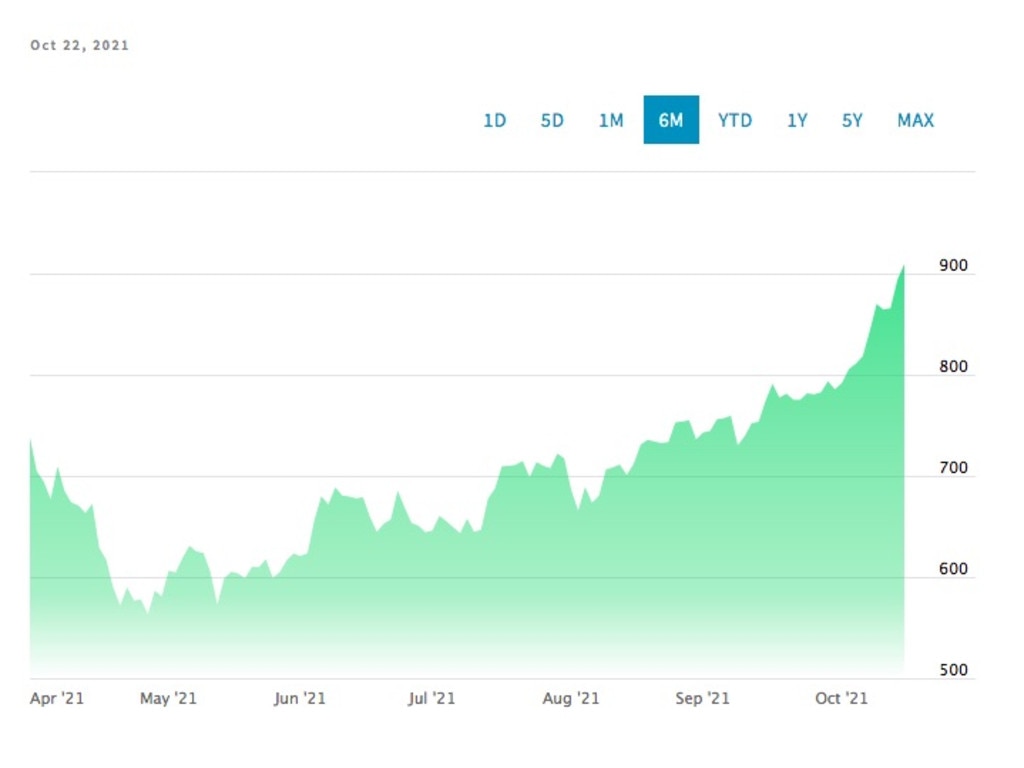Image resolution: width=1024 pixels, height=768 pixels.
Task: Click the Apr '21 axis label
Action: 57,698
